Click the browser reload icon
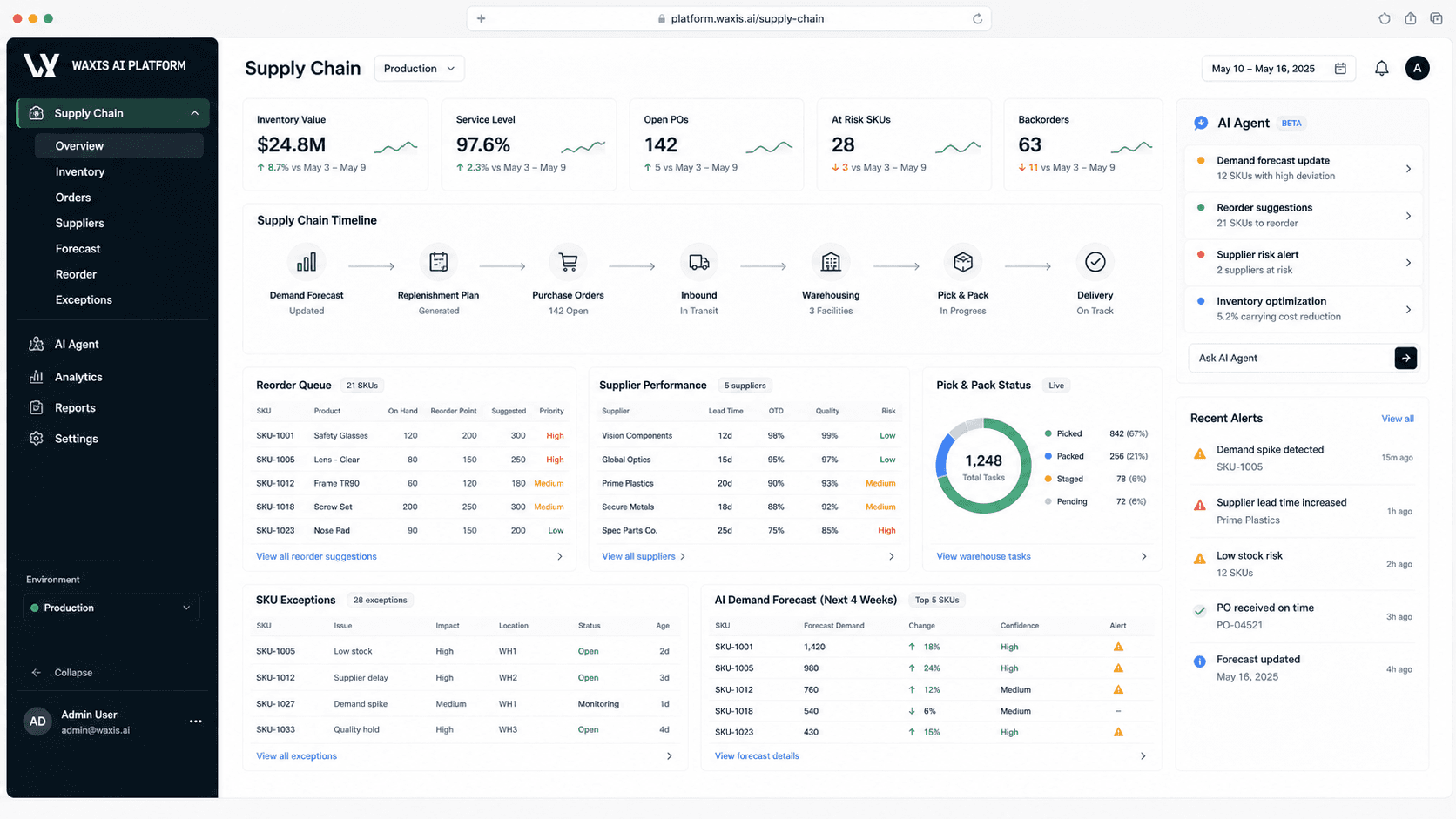Image resolution: width=1456 pixels, height=819 pixels. [x=977, y=18]
